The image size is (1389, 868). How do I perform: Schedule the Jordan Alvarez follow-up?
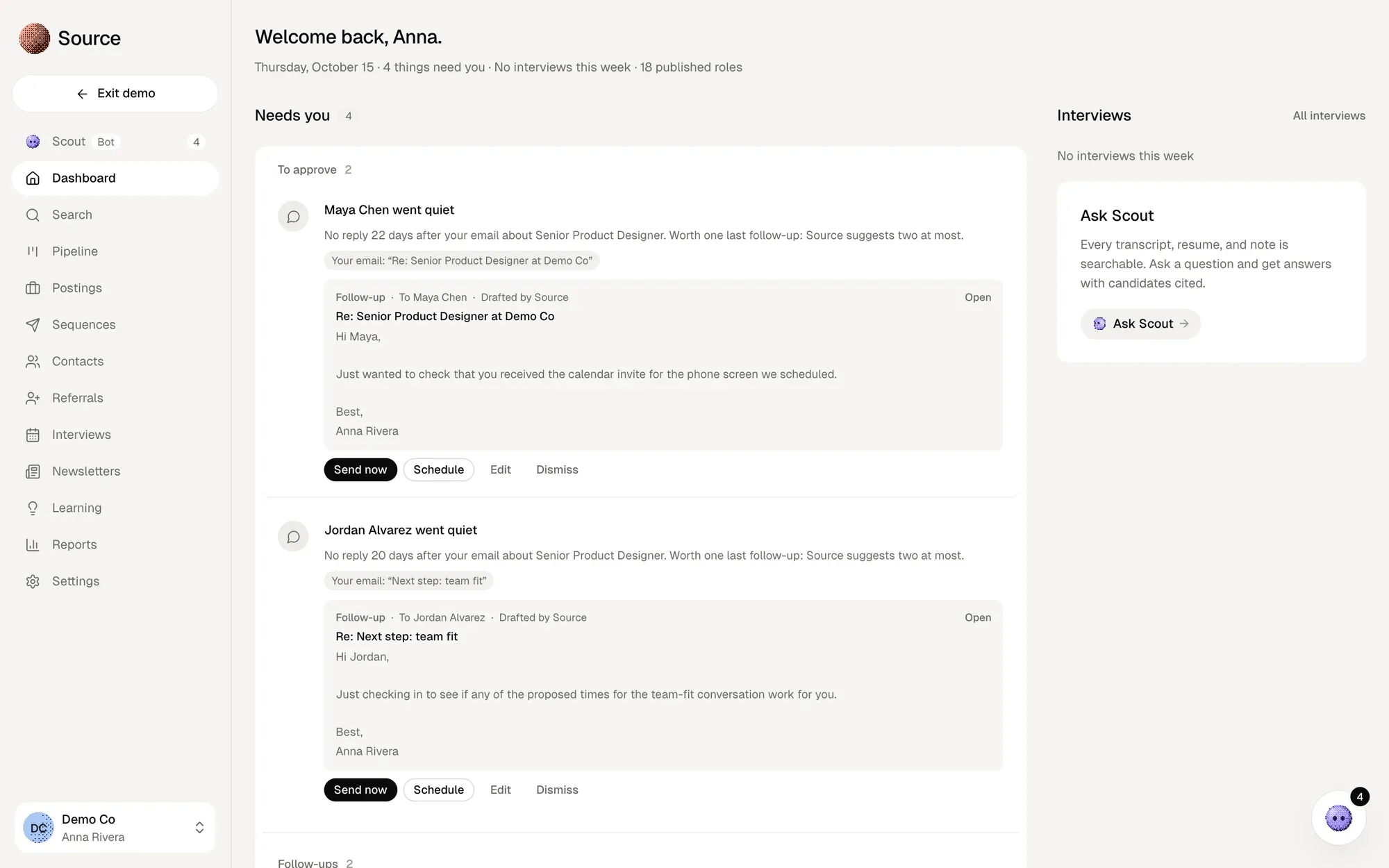pyautogui.click(x=438, y=790)
